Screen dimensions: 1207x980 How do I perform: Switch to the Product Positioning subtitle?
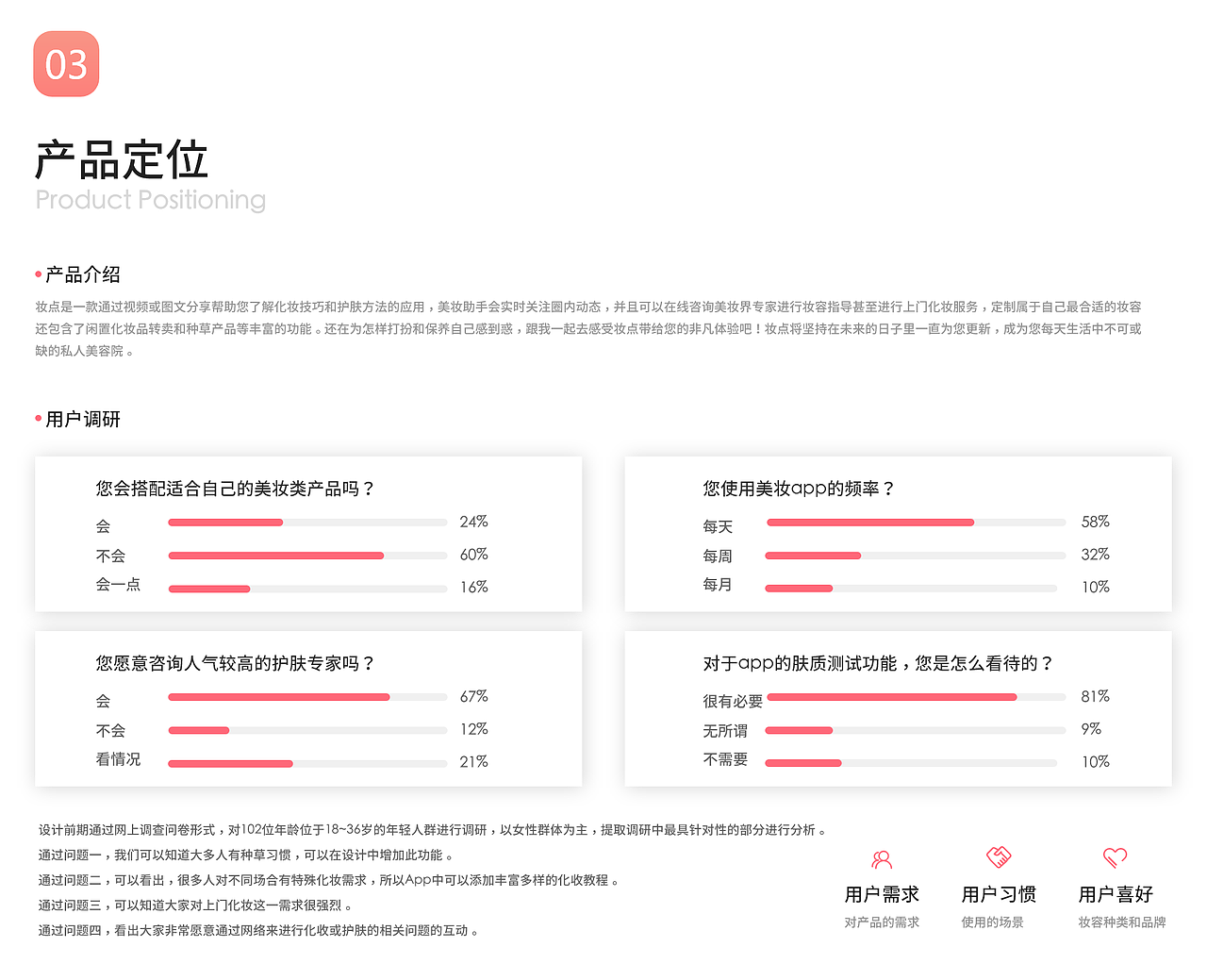pyautogui.click(x=150, y=200)
